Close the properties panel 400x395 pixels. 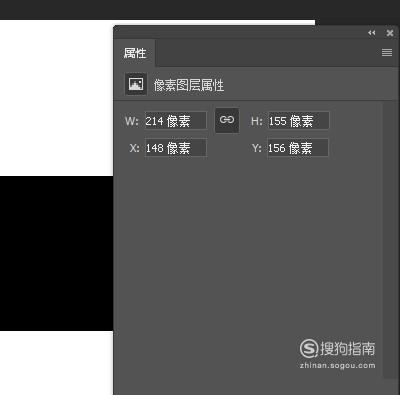pyautogui.click(x=390, y=33)
